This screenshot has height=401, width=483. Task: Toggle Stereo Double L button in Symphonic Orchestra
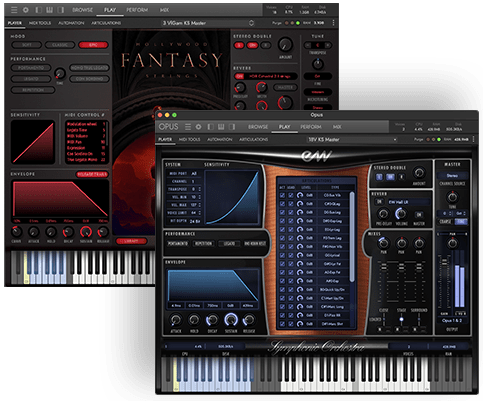point(379,177)
